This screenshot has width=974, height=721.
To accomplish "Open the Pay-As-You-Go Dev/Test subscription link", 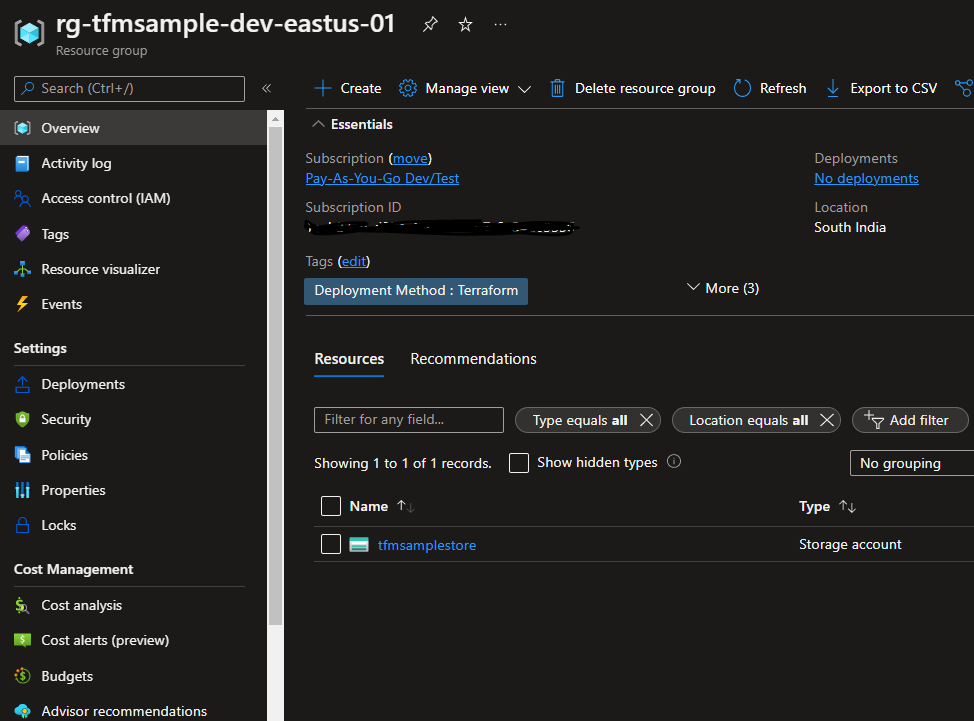I will click(382, 178).
